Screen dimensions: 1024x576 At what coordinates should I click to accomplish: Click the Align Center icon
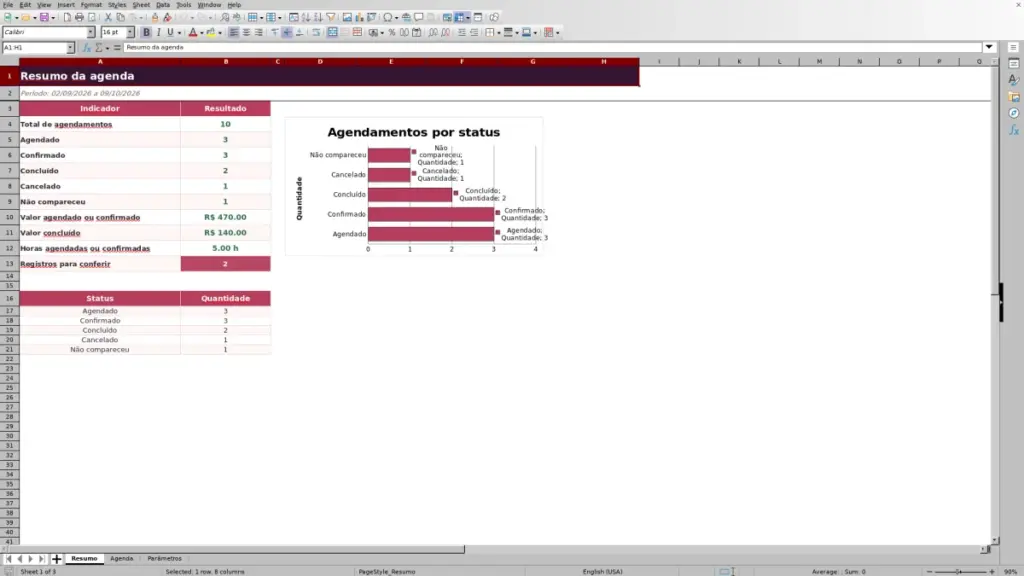(246, 33)
